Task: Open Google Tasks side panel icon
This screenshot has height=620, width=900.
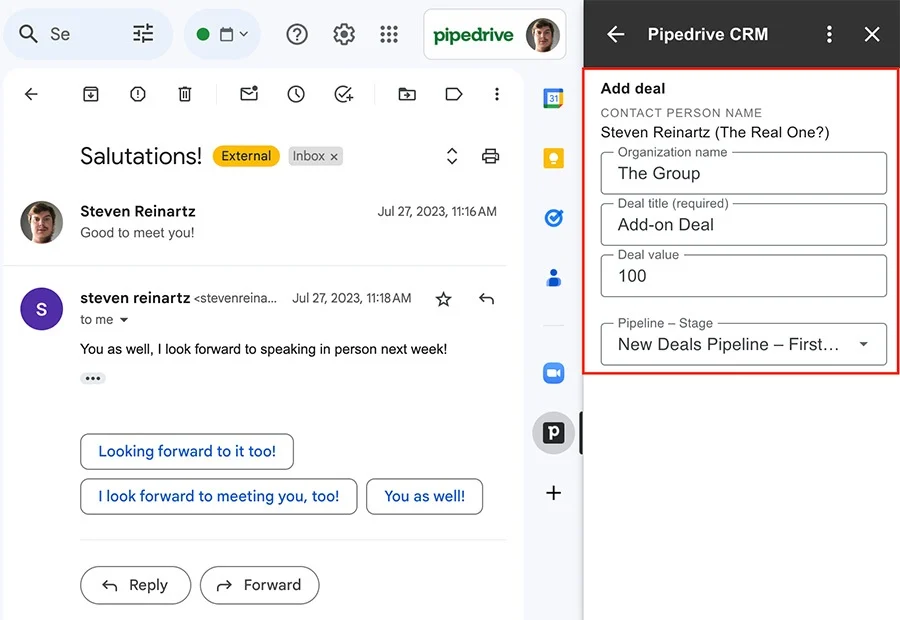Action: coord(553,218)
